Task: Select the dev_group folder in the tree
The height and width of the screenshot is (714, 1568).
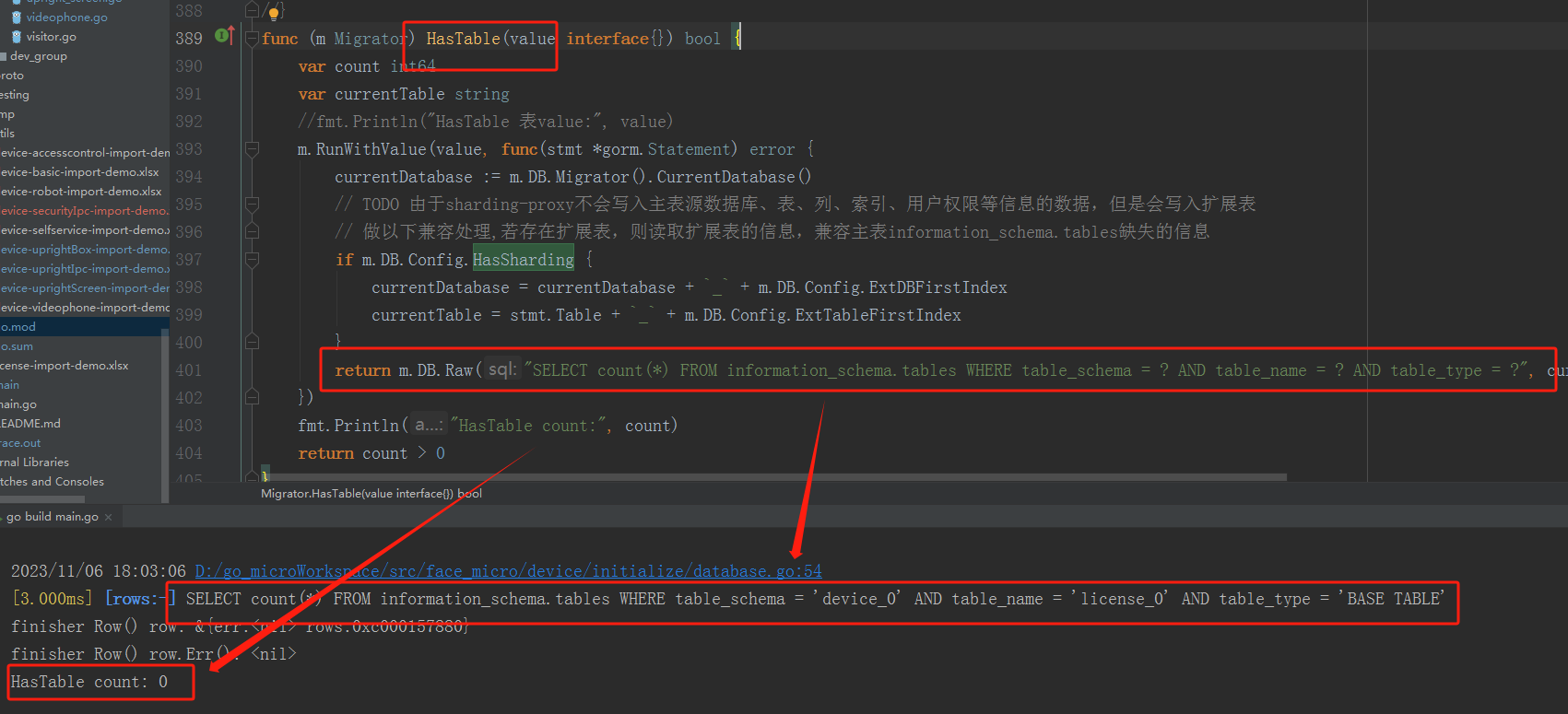Action: pos(38,55)
